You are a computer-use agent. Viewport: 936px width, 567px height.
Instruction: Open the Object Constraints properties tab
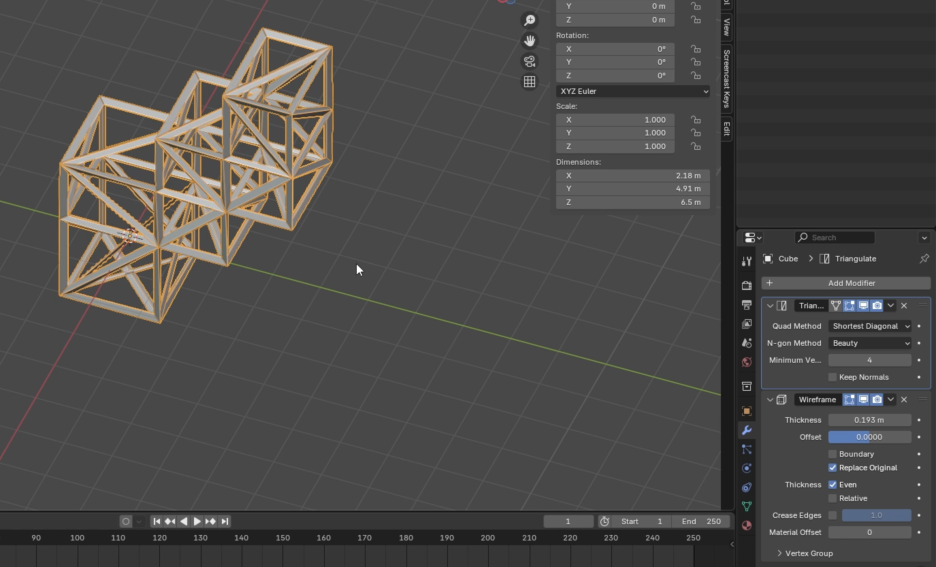tap(747, 487)
